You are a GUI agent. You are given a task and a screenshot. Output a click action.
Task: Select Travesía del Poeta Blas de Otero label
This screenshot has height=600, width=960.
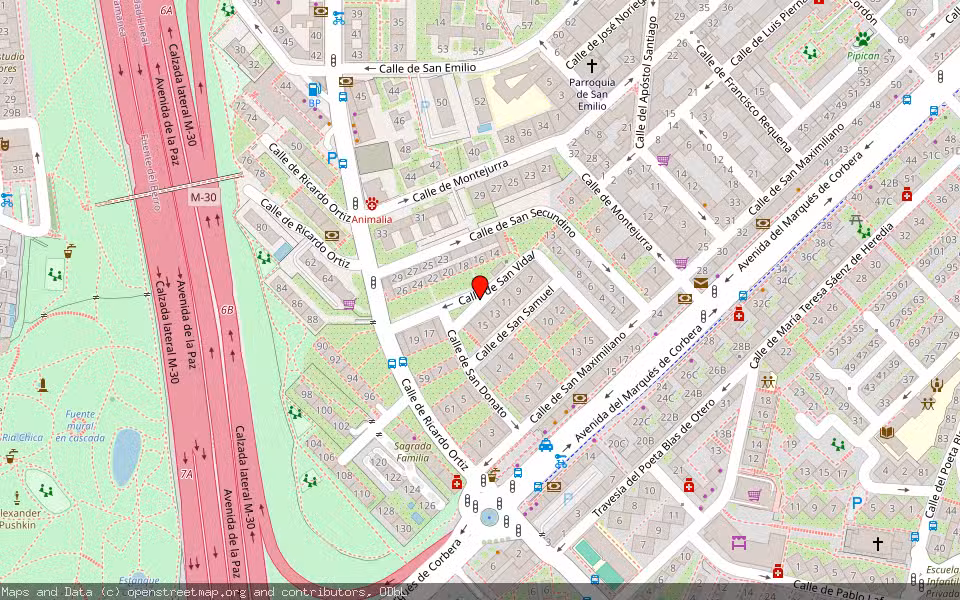tap(653, 459)
